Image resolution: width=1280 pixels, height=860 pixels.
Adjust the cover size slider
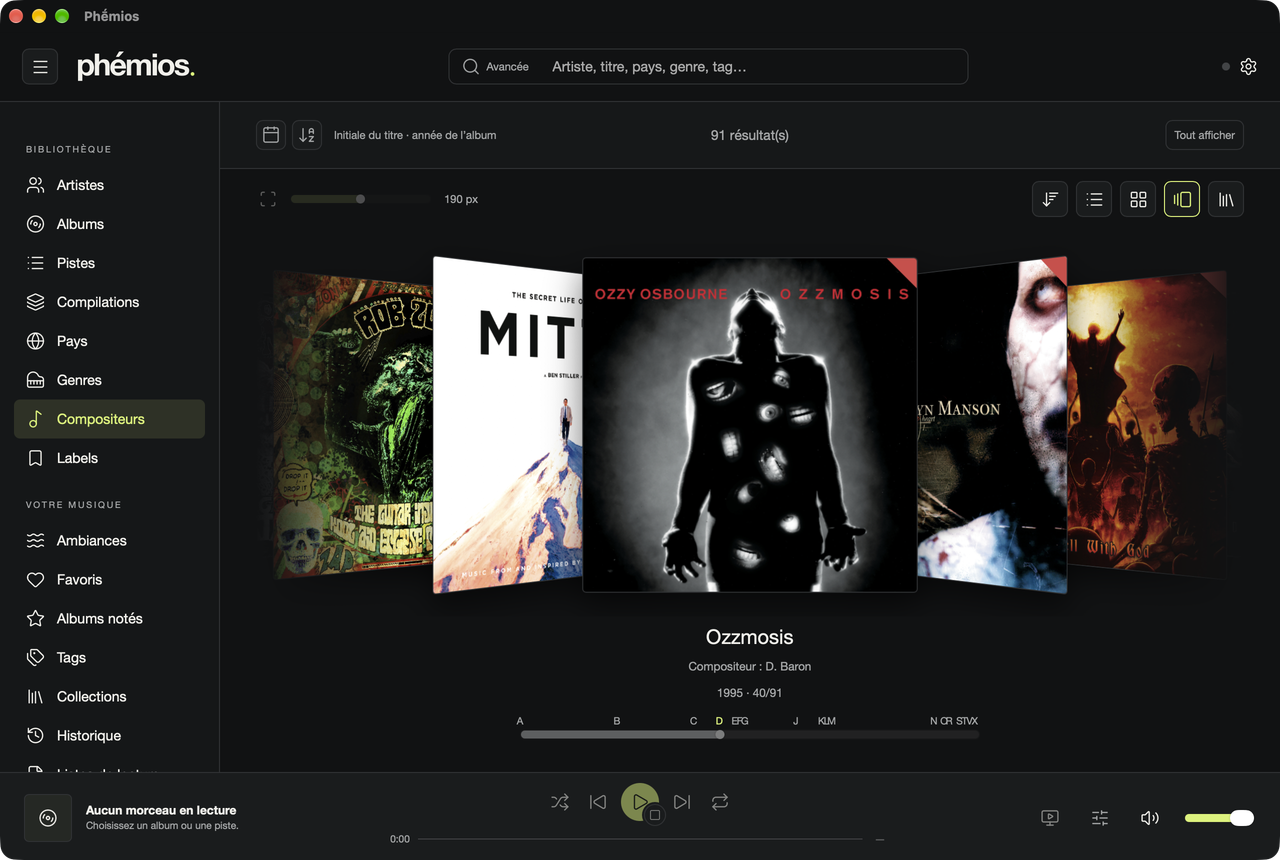point(360,199)
